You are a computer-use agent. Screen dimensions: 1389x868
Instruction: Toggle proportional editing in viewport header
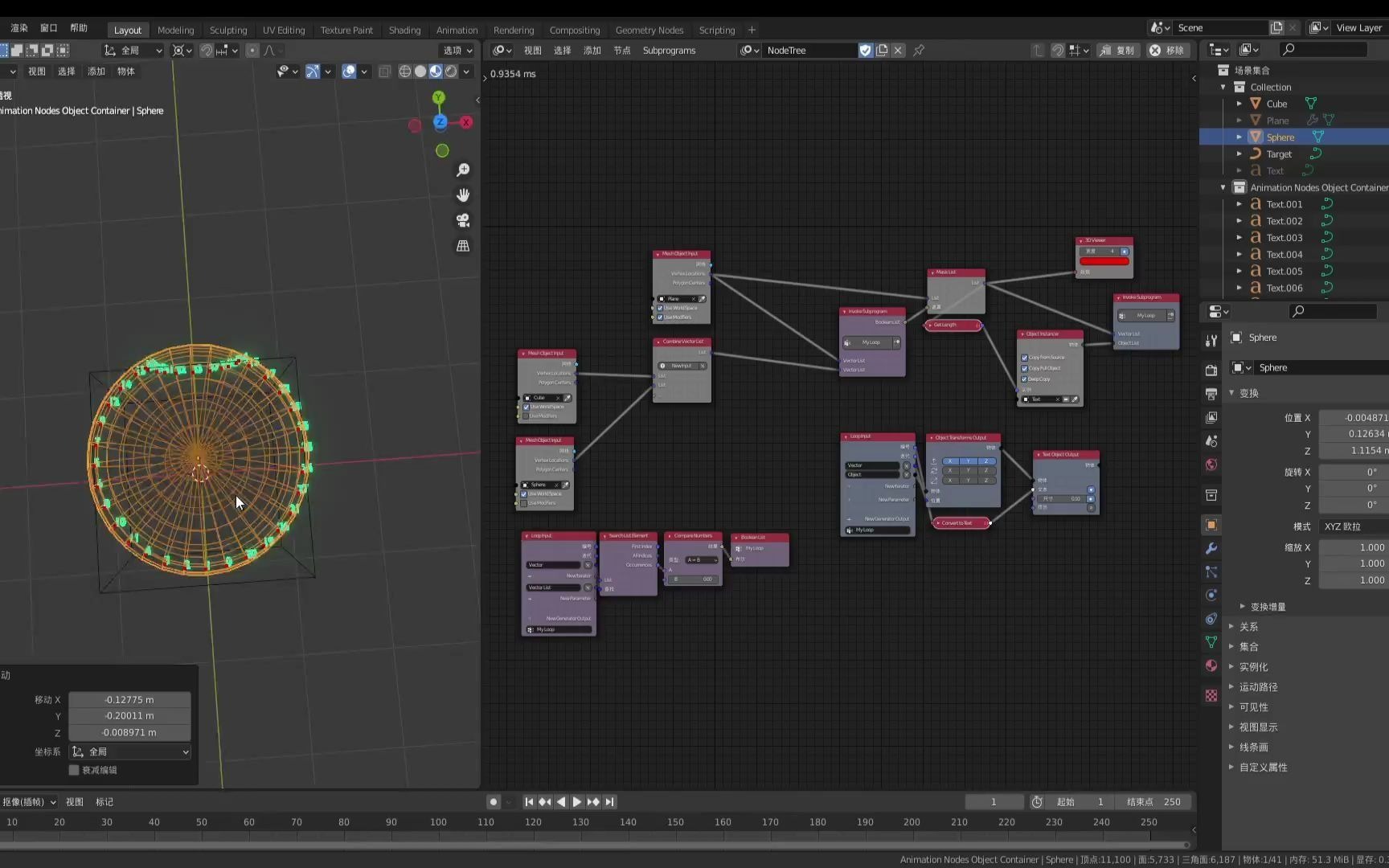coord(252,51)
